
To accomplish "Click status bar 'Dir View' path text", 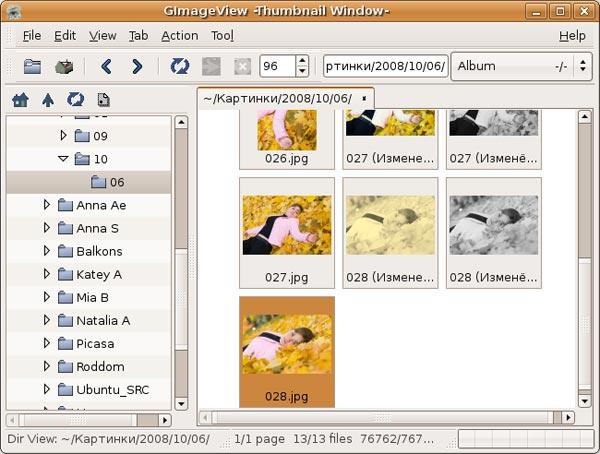I will pos(108,439).
